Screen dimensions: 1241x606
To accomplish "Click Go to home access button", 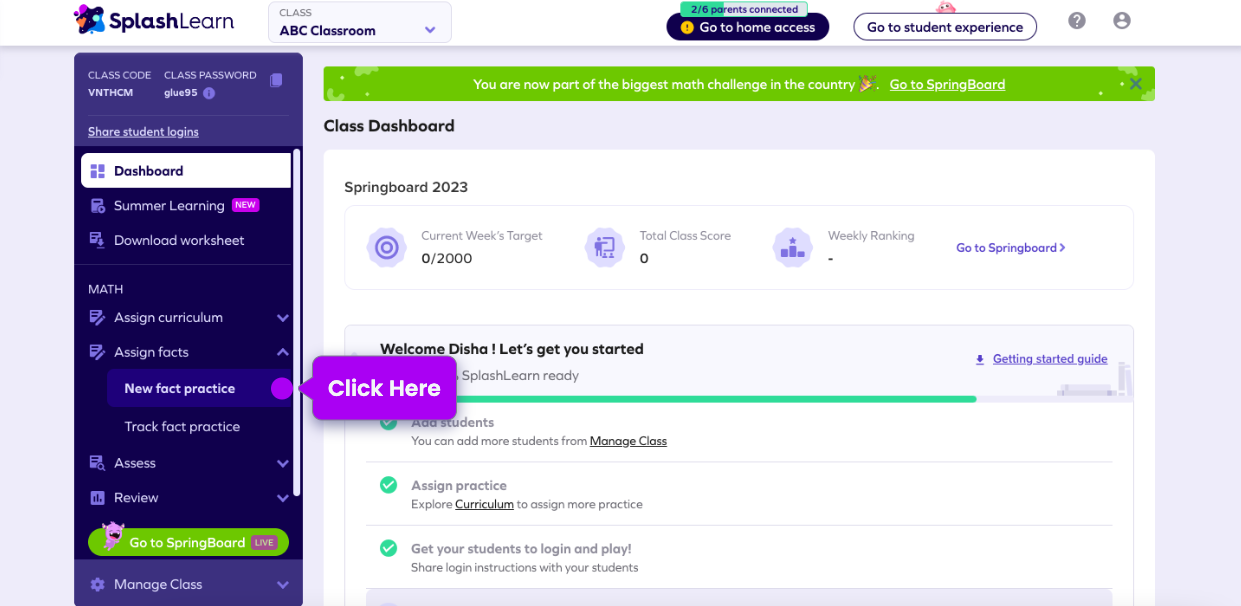I will [748, 27].
